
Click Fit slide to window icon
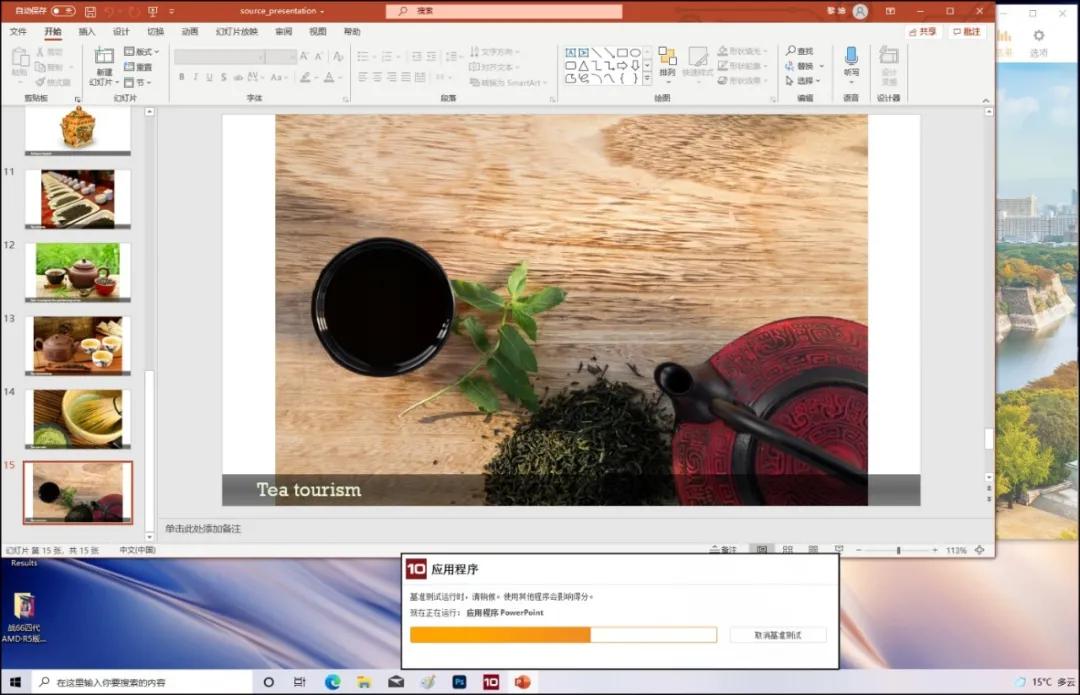coord(979,550)
